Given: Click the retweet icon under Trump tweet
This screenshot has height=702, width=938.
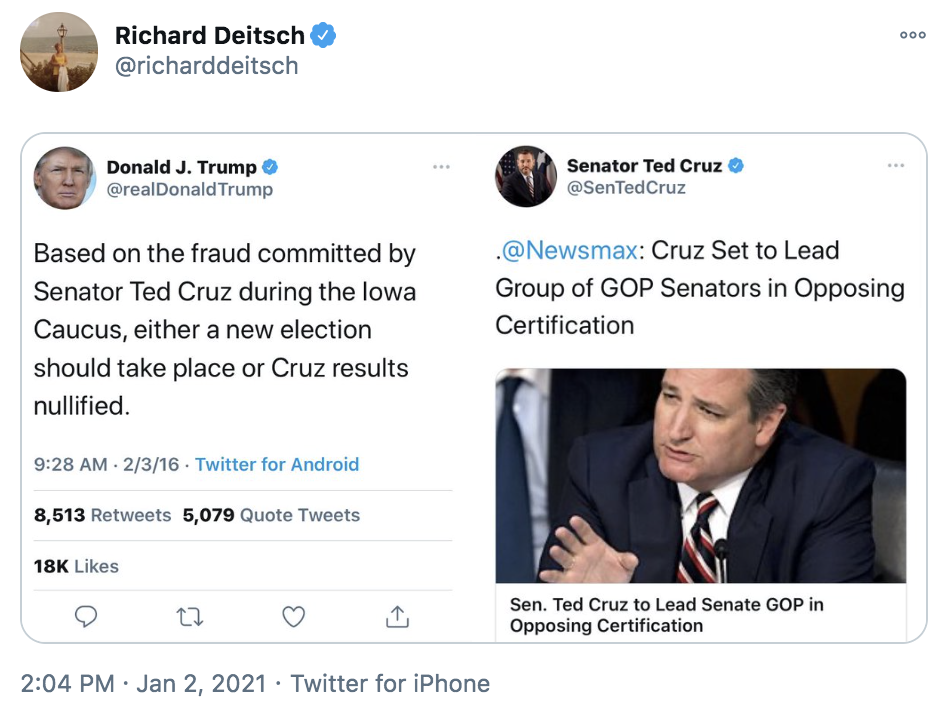Looking at the screenshot, I should [x=189, y=617].
